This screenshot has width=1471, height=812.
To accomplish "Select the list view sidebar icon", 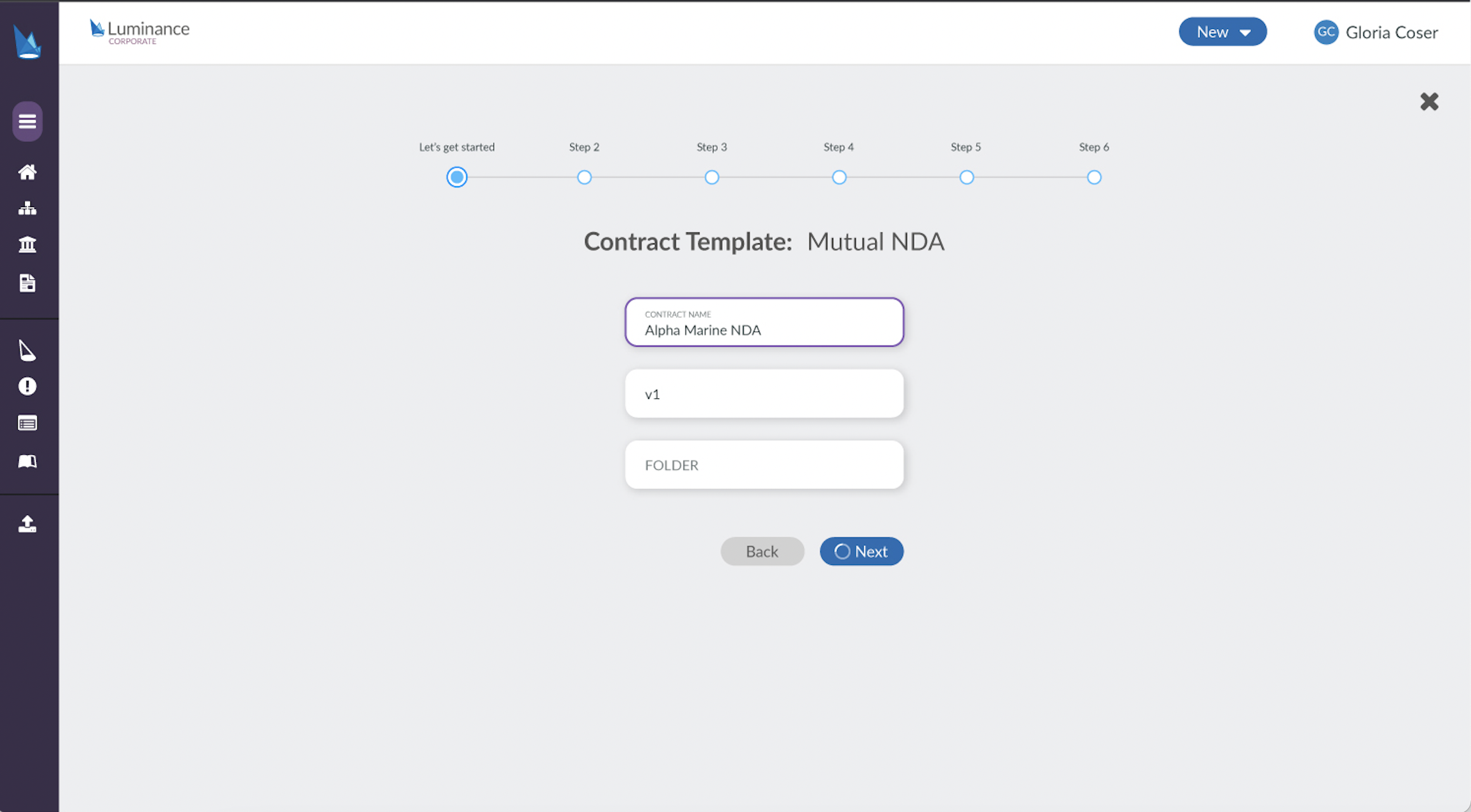I will [27, 423].
